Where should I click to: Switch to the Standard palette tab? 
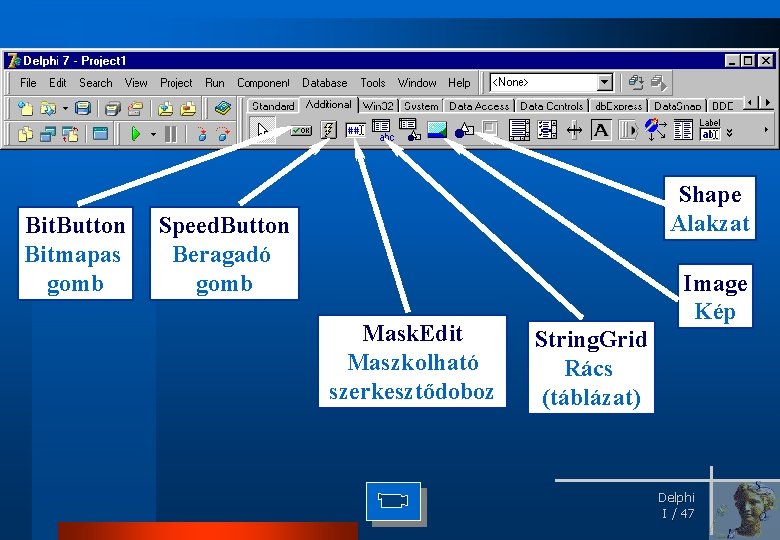tap(273, 106)
